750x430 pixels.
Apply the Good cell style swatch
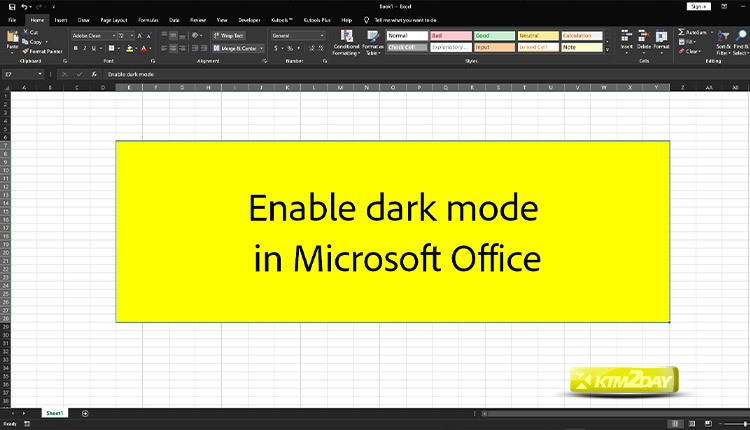pyautogui.click(x=495, y=36)
